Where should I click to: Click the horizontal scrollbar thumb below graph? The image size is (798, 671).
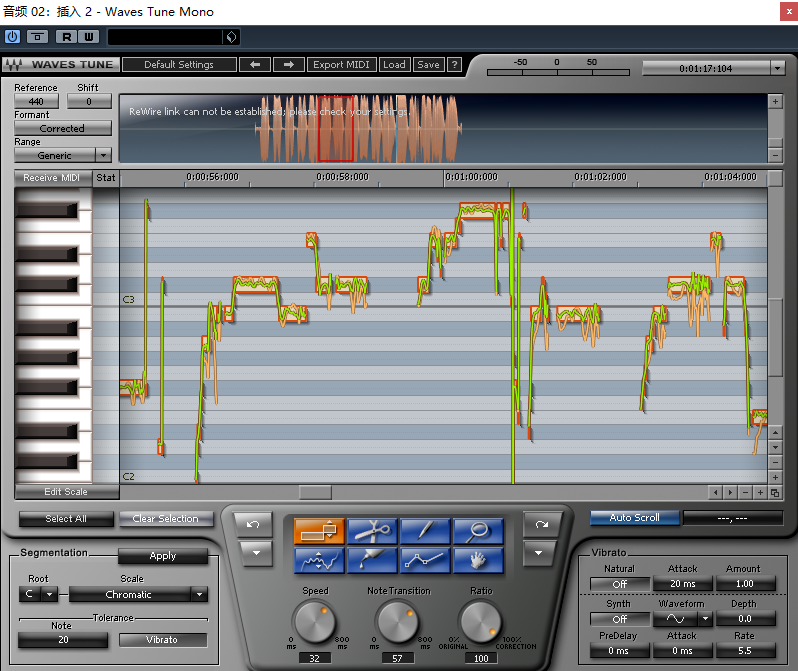315,492
